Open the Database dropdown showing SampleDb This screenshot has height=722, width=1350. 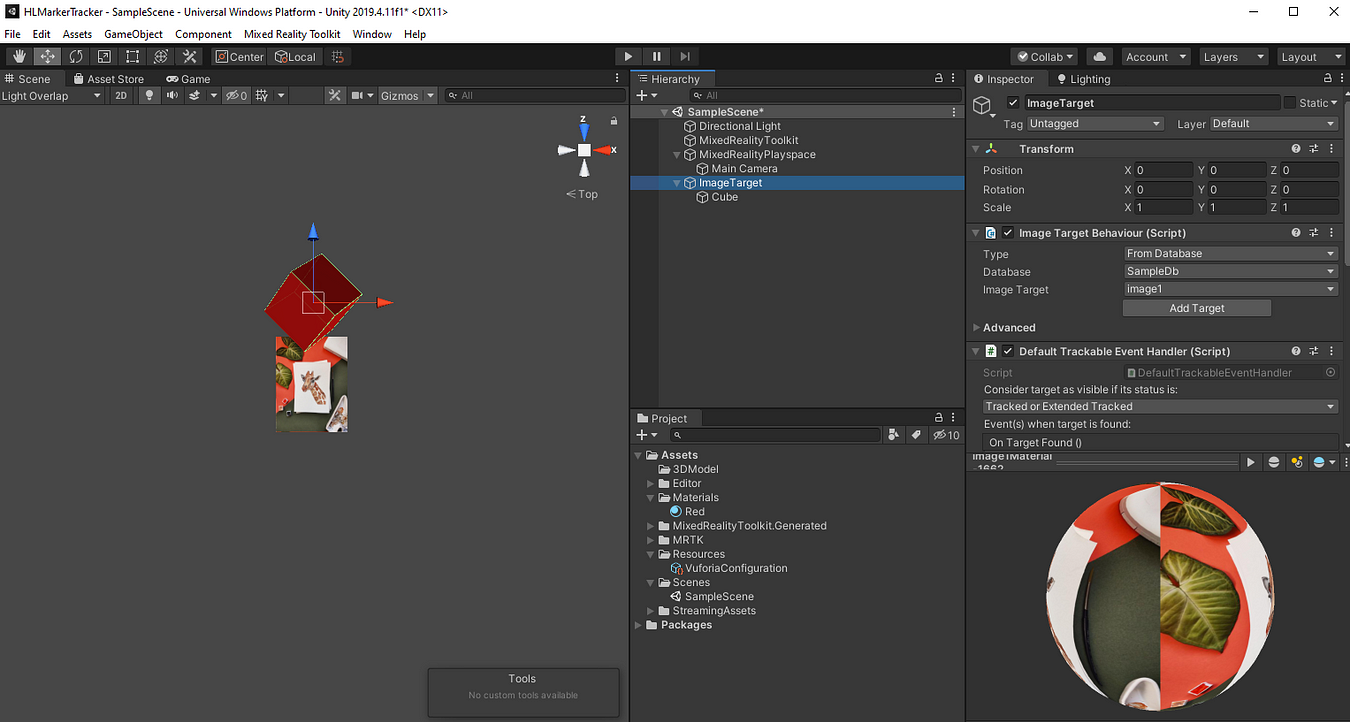pyautogui.click(x=1229, y=271)
